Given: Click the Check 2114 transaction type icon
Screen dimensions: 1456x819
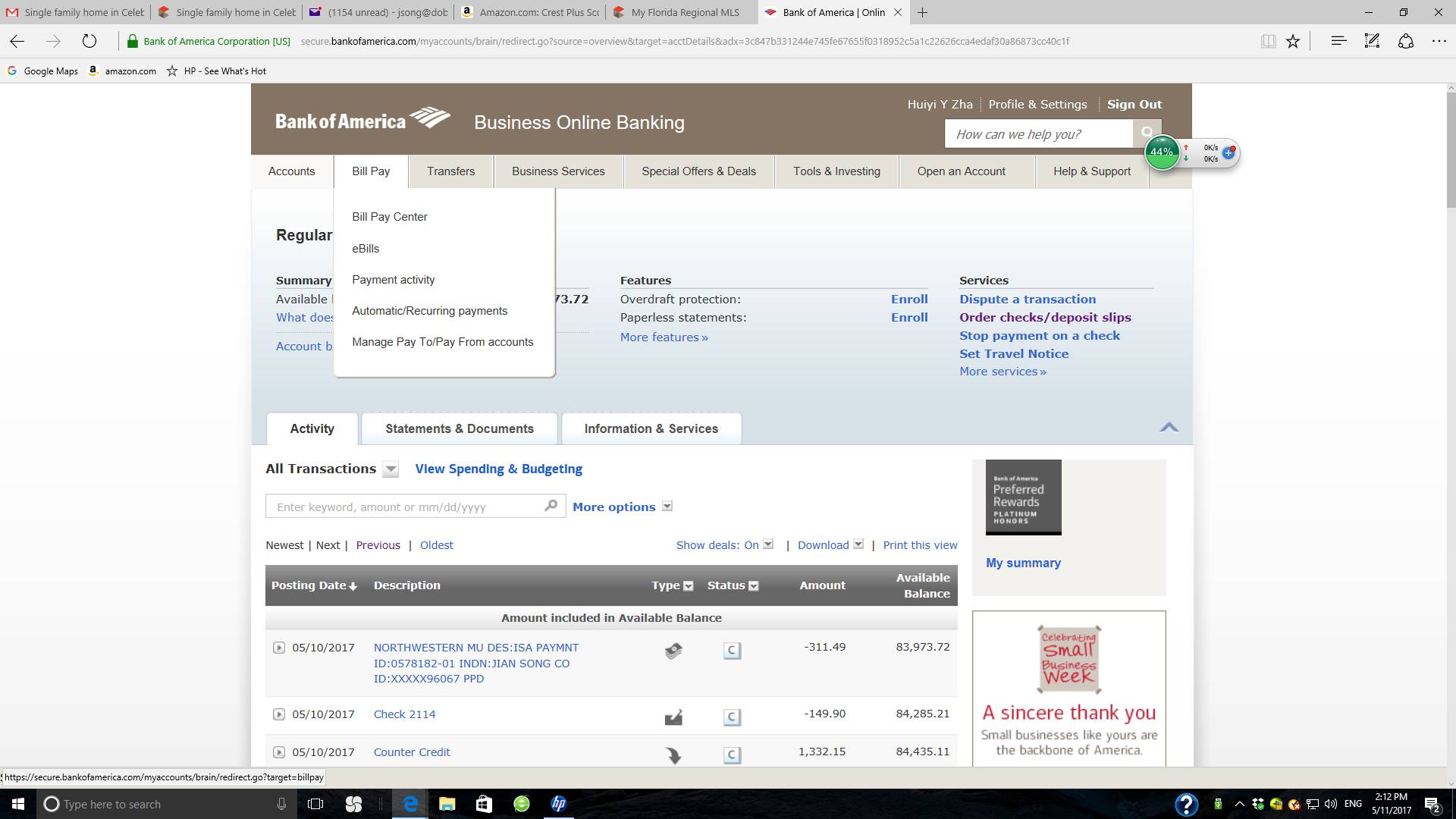Looking at the screenshot, I should point(673,717).
